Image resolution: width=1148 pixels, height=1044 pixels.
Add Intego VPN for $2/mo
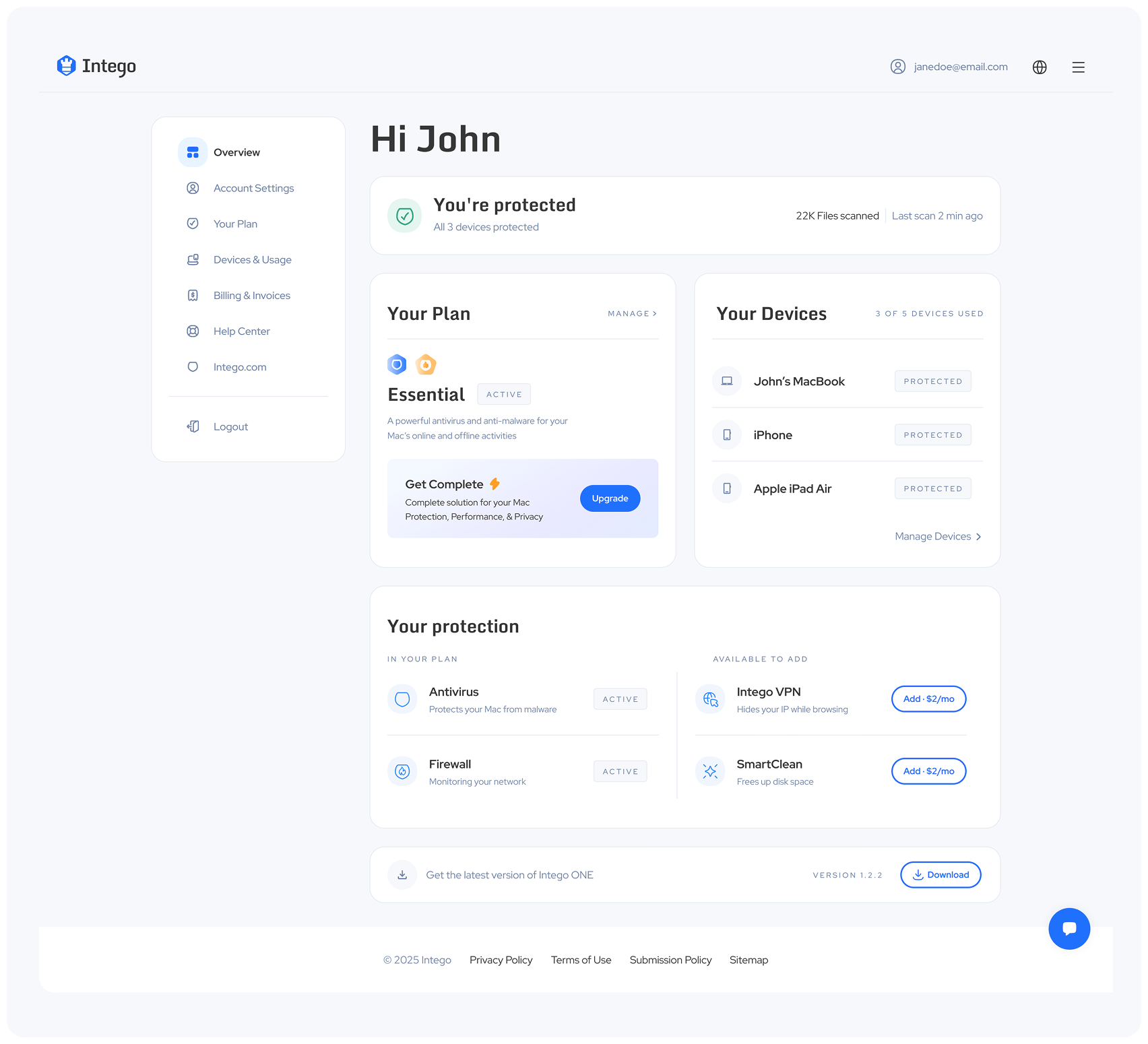click(x=928, y=699)
